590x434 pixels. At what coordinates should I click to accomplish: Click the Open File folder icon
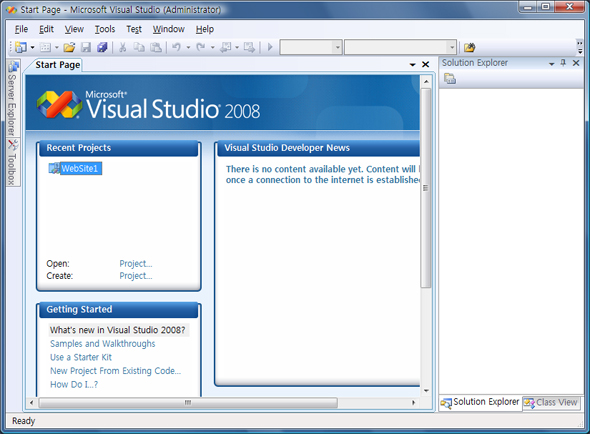(x=69, y=47)
